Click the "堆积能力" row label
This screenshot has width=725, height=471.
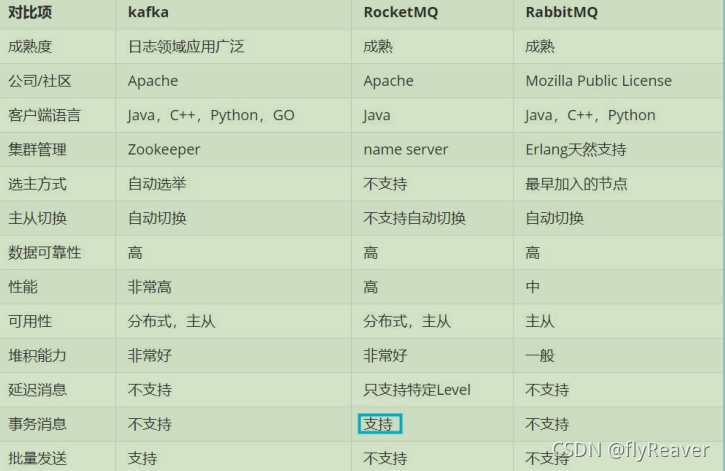[x=37, y=356]
